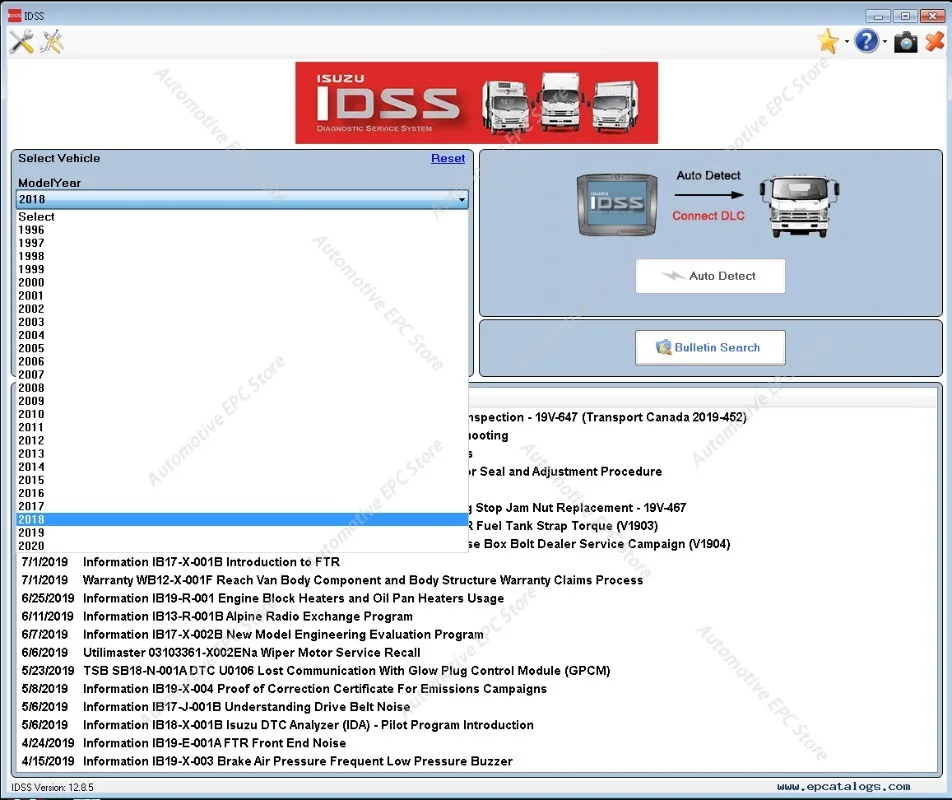Select model year 2009
Viewport: 952px width, 800px height.
click(x=242, y=401)
